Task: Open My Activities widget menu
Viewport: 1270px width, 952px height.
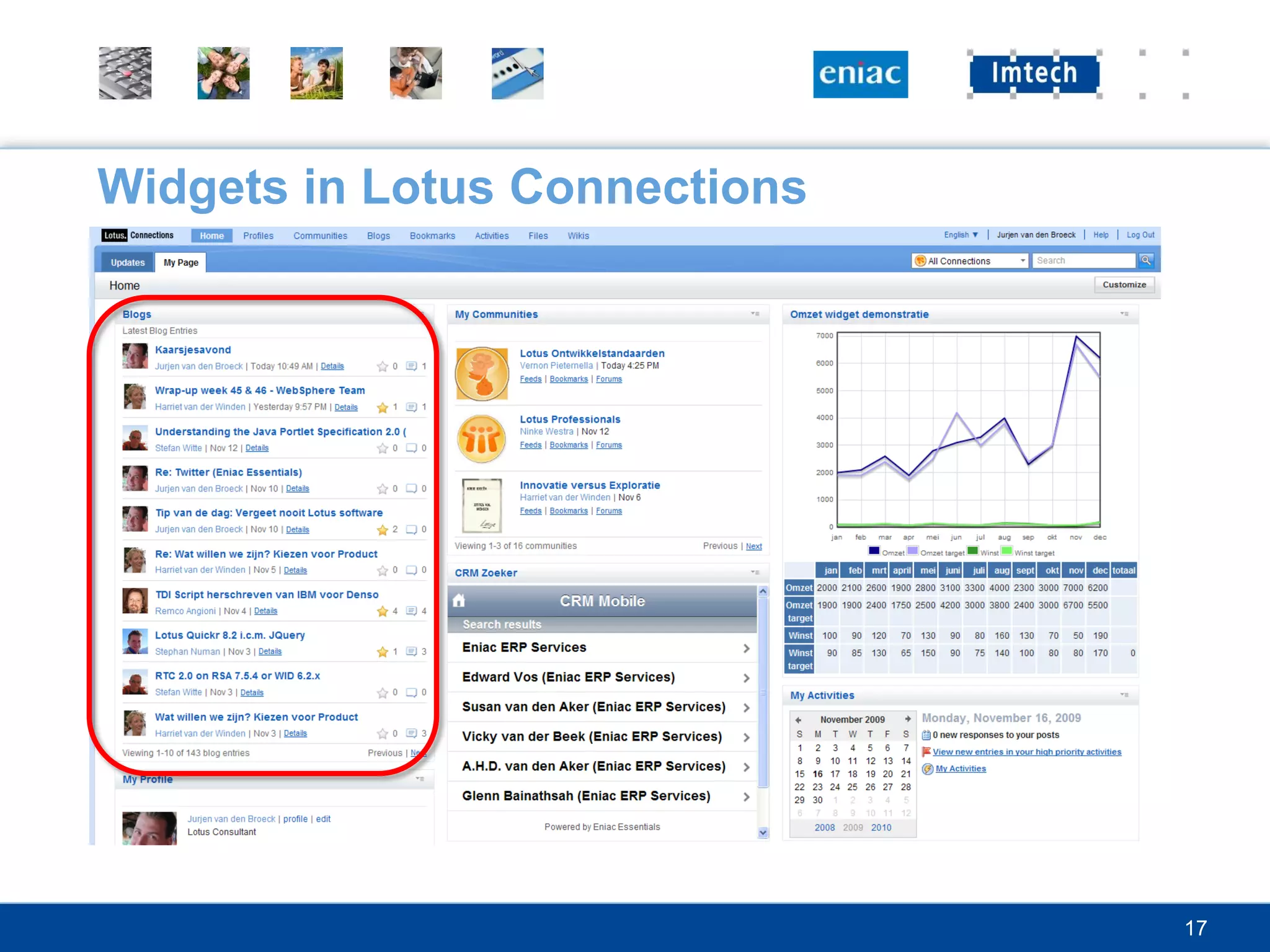Action: click(1124, 695)
